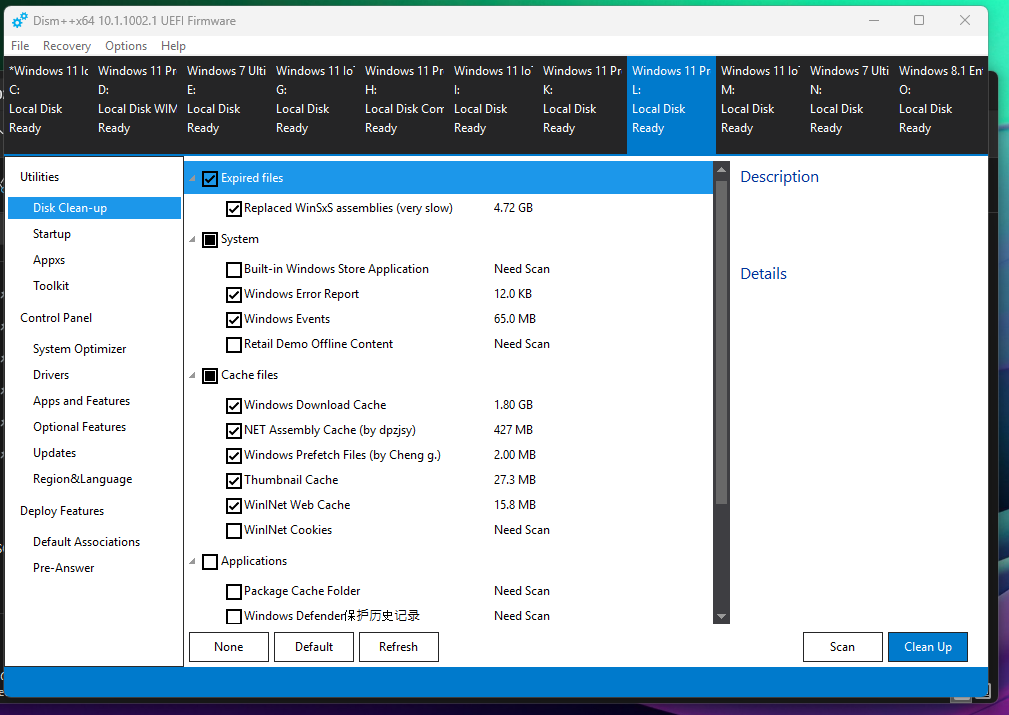Viewport: 1009px width, 715px height.
Task: Open Disk Clean-up in sidebar
Action: [95, 208]
